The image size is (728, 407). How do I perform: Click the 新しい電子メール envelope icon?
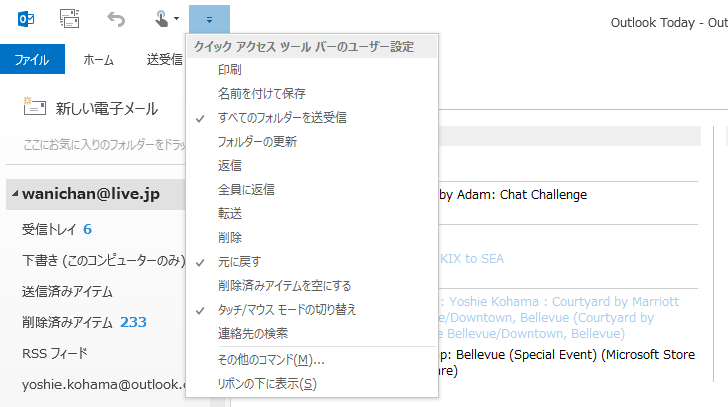click(36, 108)
